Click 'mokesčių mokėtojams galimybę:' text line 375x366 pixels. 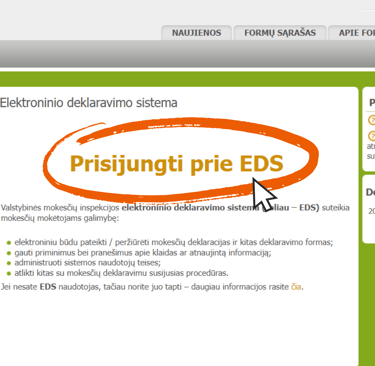click(60, 218)
